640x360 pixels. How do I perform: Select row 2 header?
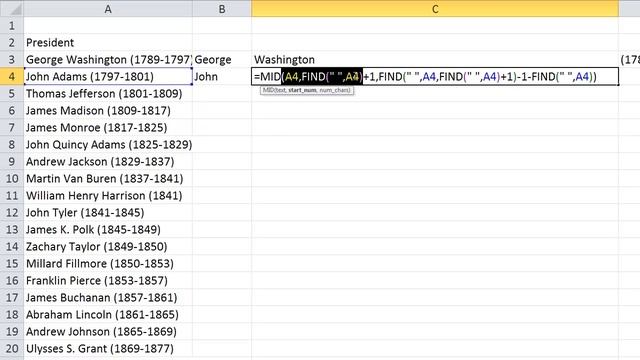11,42
